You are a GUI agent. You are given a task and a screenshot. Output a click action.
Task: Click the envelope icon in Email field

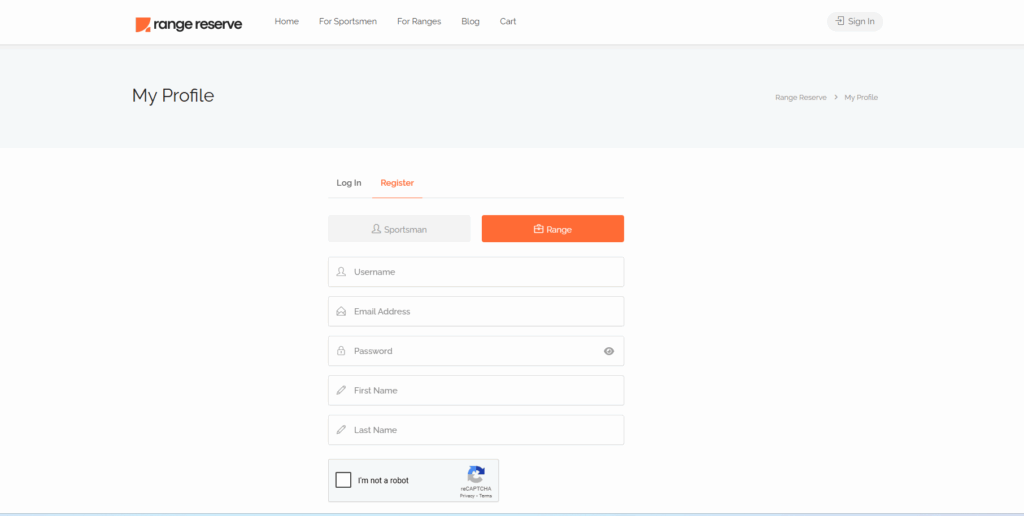click(341, 312)
